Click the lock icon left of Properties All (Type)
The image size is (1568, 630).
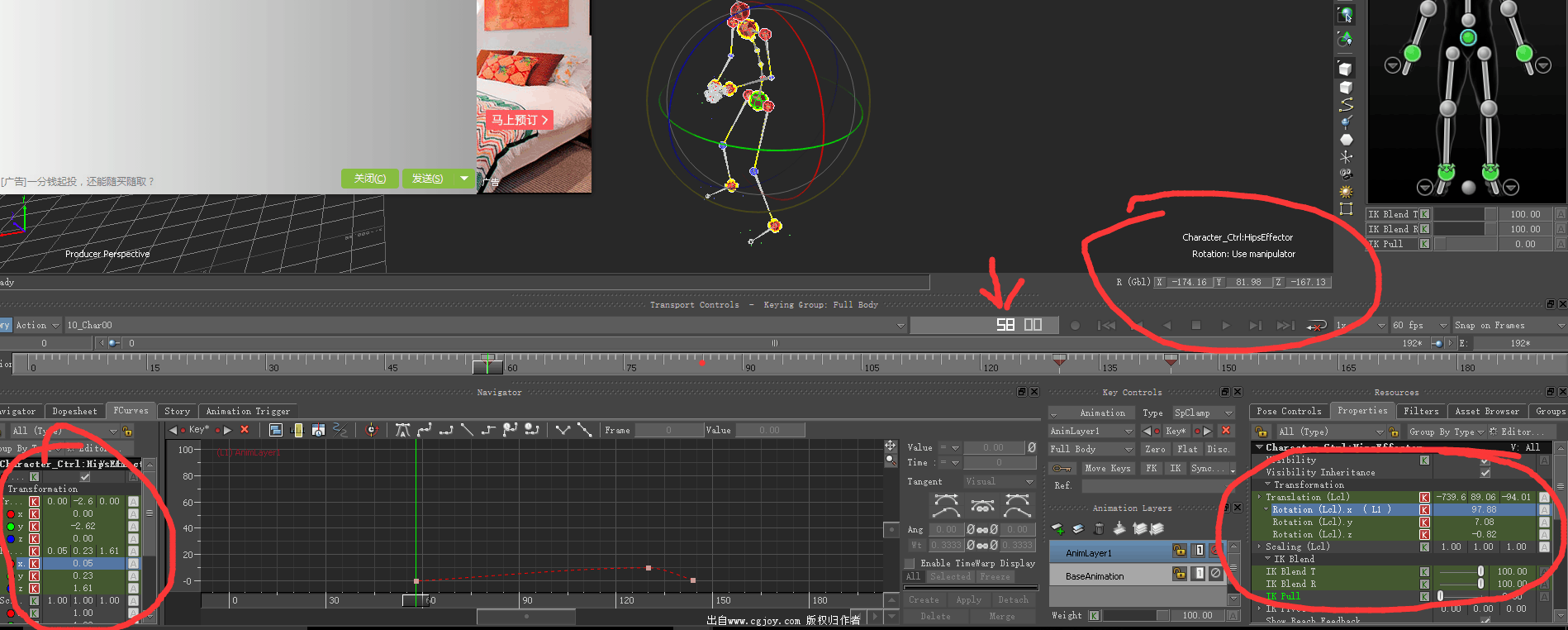click(1261, 432)
